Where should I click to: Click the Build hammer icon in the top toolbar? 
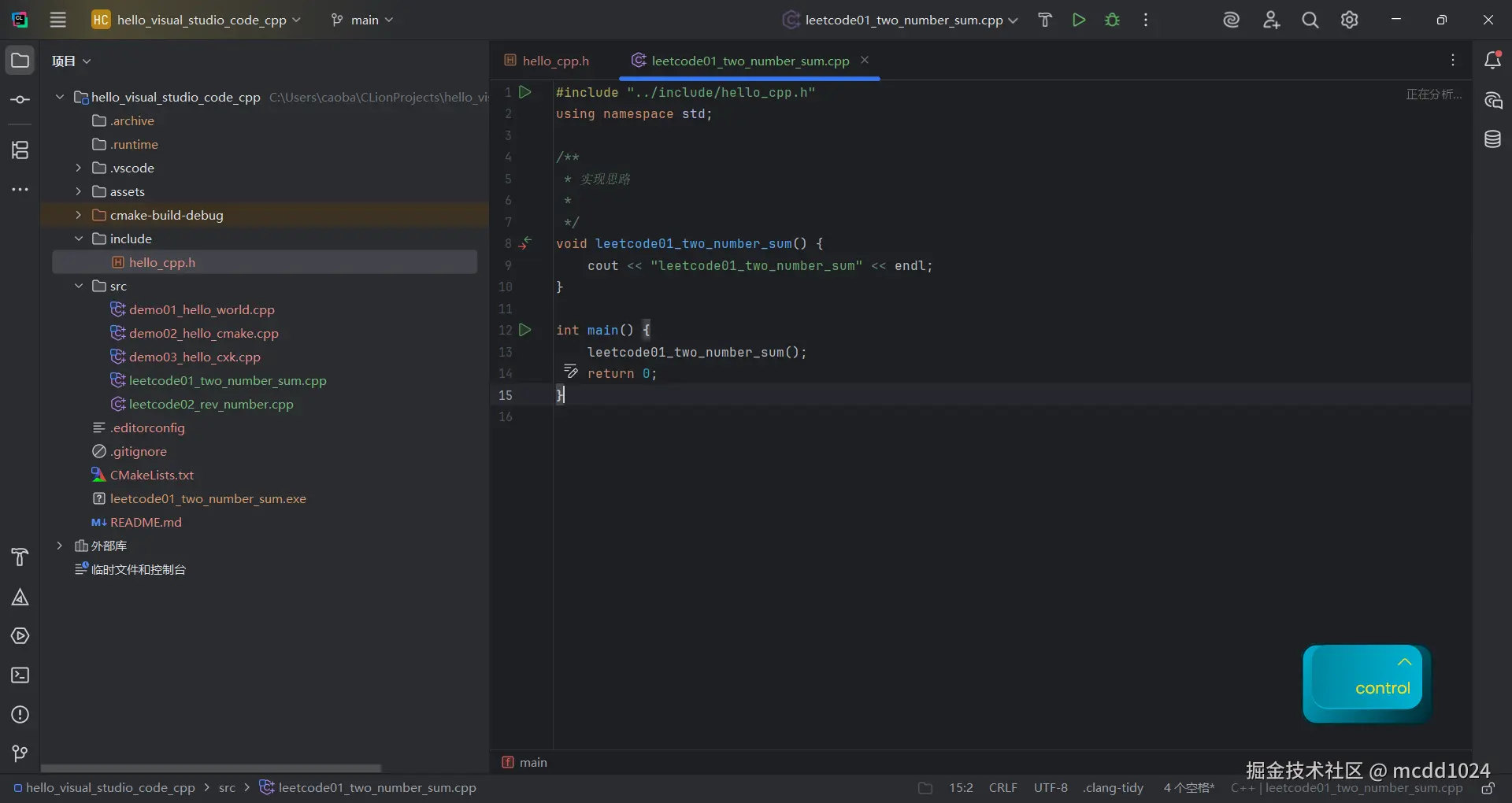pos(1045,20)
